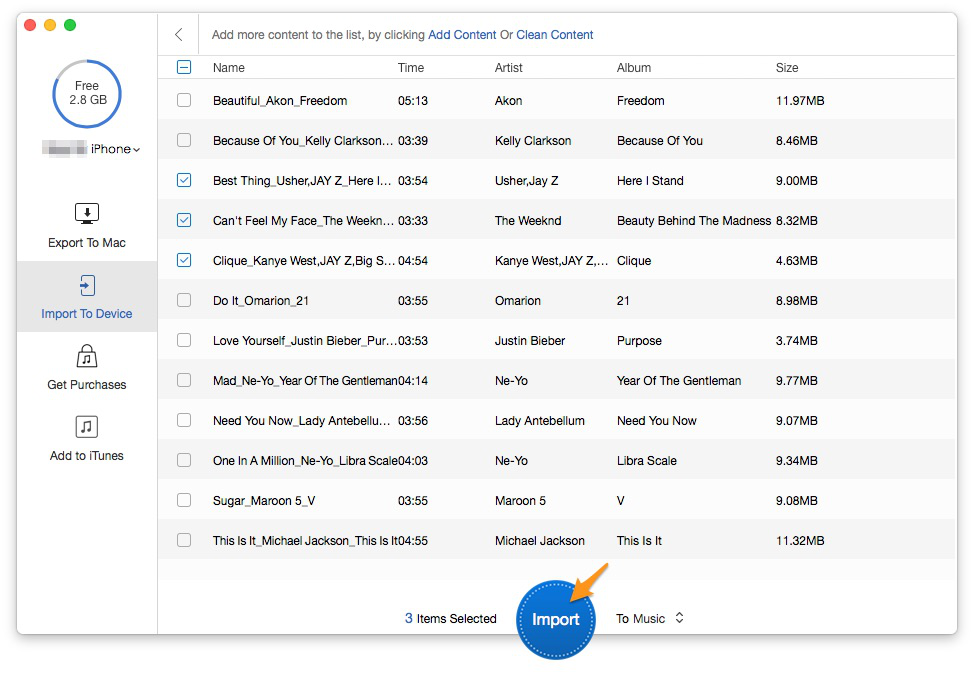Screen dimensions: 974x681
Task: Click the artist Justin Bieber
Action: [x=530, y=341]
